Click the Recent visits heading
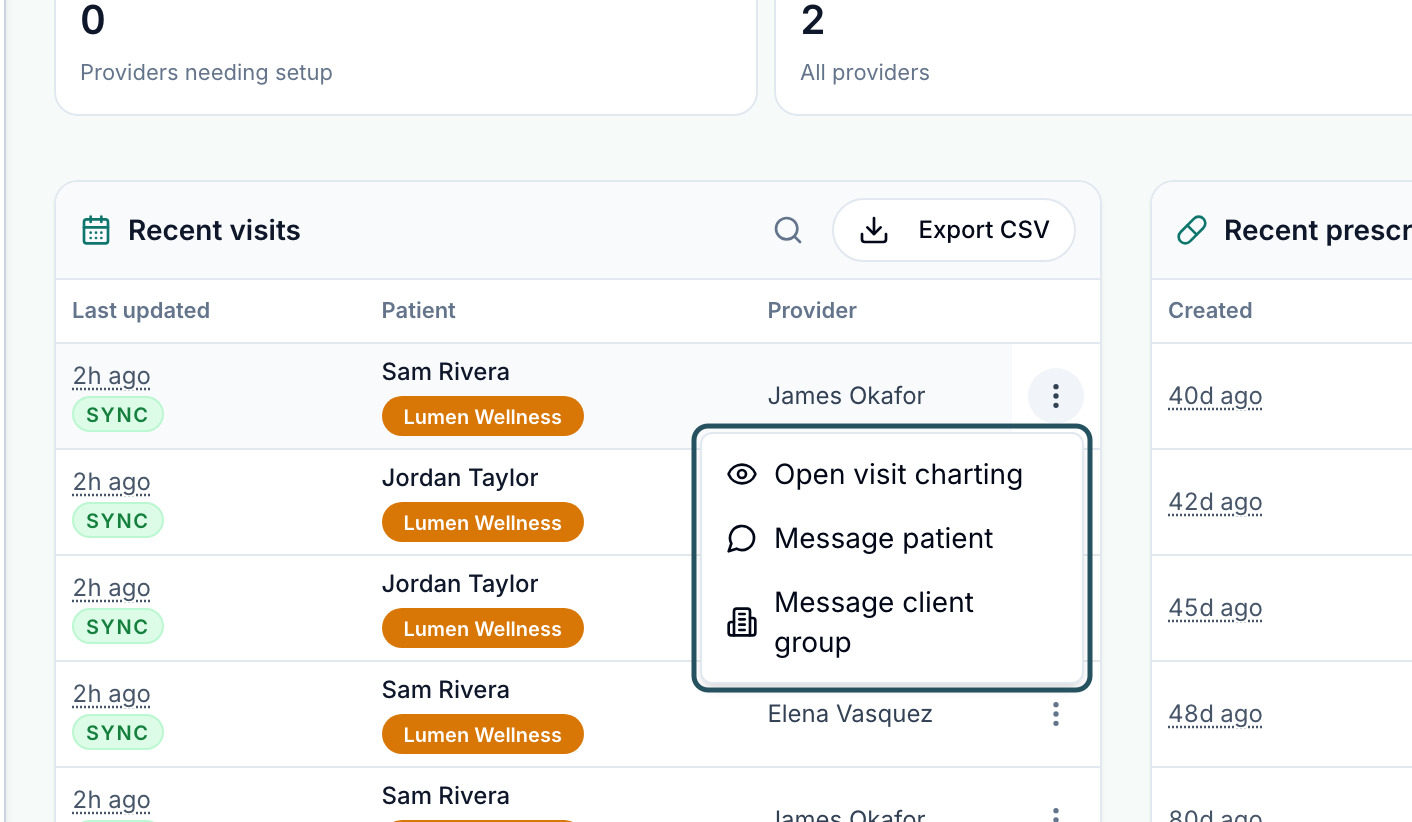The height and width of the screenshot is (822, 1412). coord(214,231)
